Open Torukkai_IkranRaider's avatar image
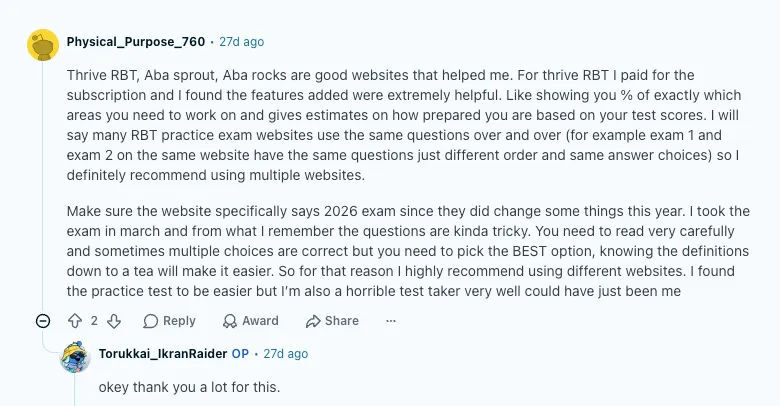The image size is (780, 406). 75,357
